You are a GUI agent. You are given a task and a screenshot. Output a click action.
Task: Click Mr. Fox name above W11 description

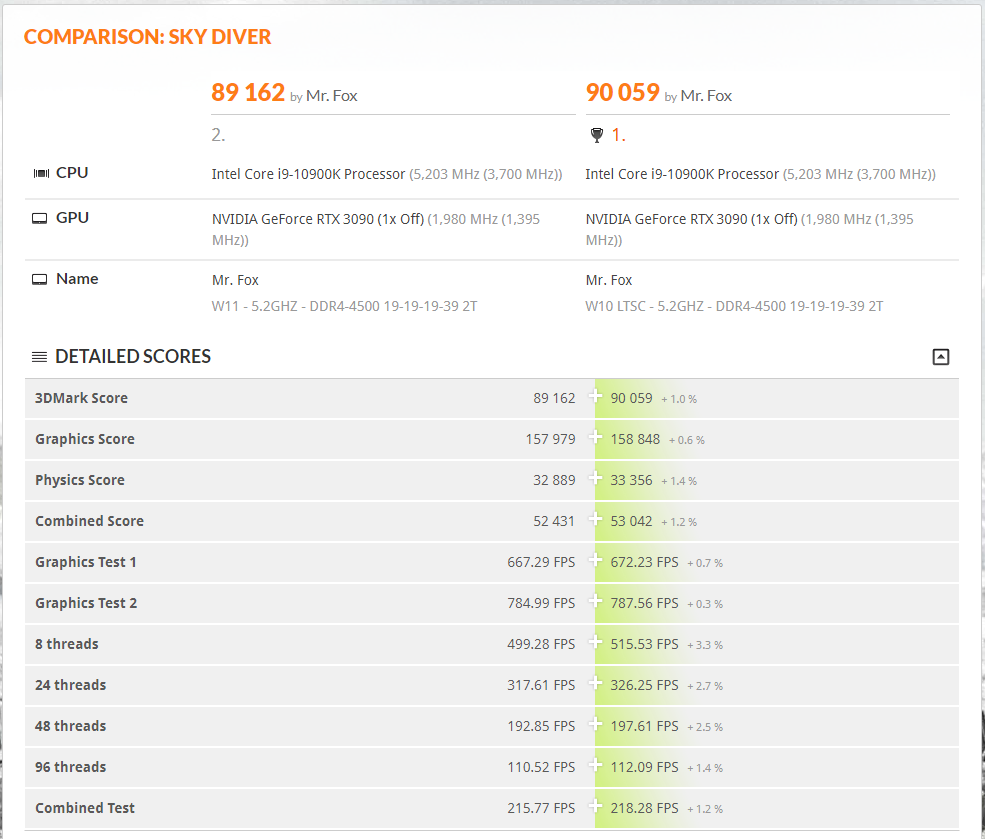tap(236, 280)
